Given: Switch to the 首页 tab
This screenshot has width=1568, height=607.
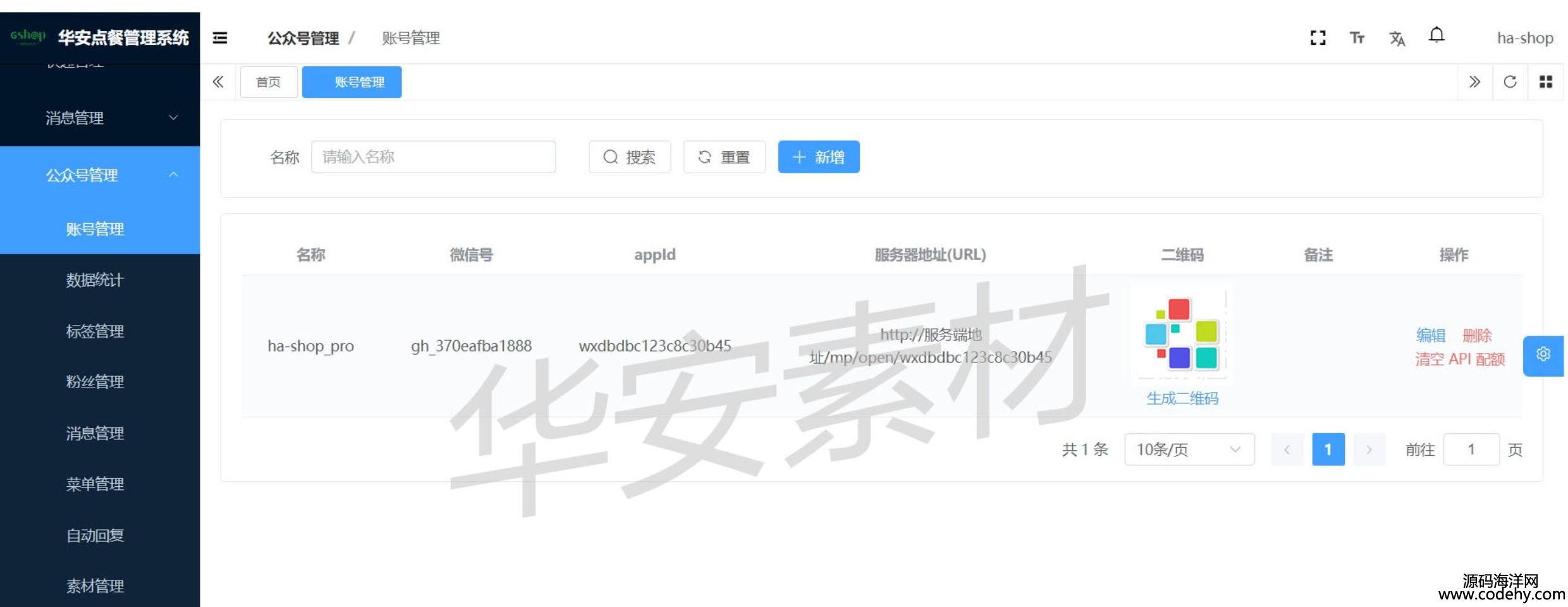Looking at the screenshot, I should pos(268,82).
